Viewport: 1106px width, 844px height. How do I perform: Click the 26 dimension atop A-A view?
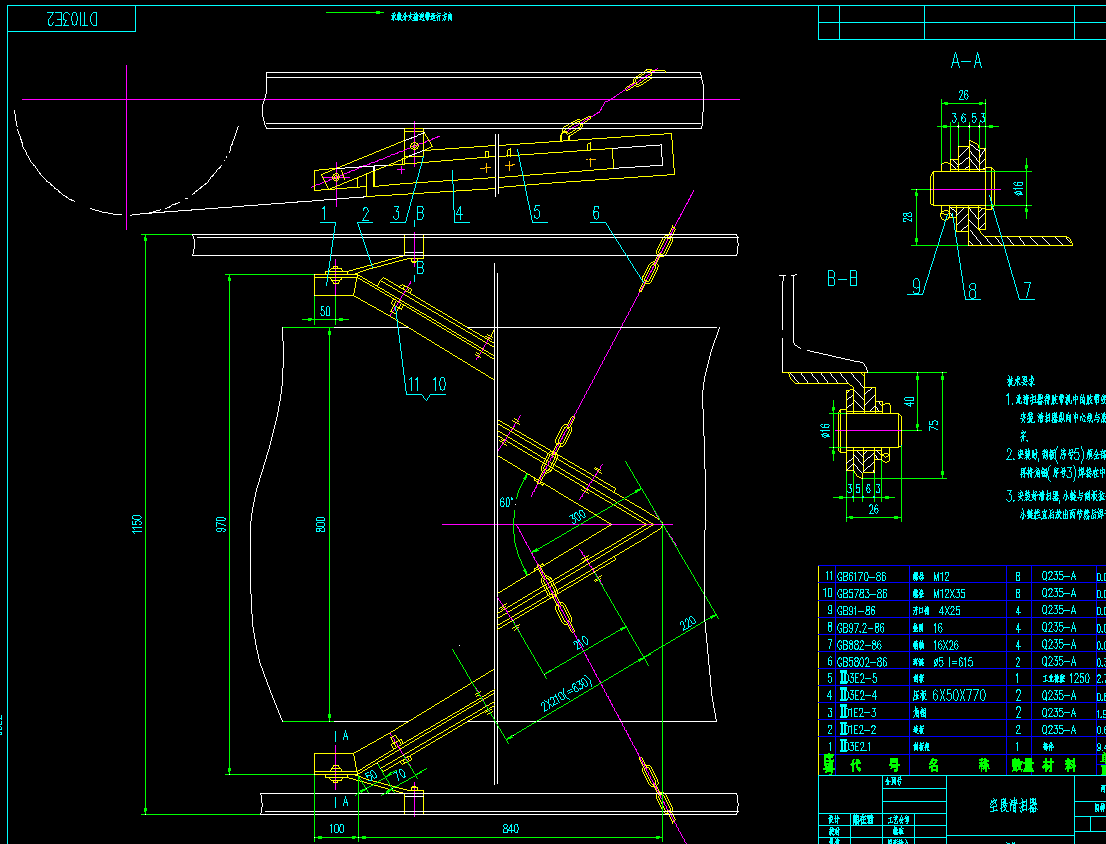click(x=964, y=94)
